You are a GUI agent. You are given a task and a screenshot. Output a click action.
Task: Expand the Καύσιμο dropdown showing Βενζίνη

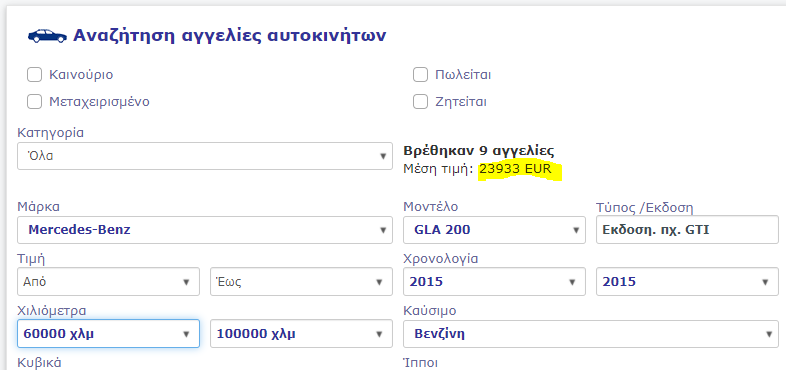pos(591,333)
